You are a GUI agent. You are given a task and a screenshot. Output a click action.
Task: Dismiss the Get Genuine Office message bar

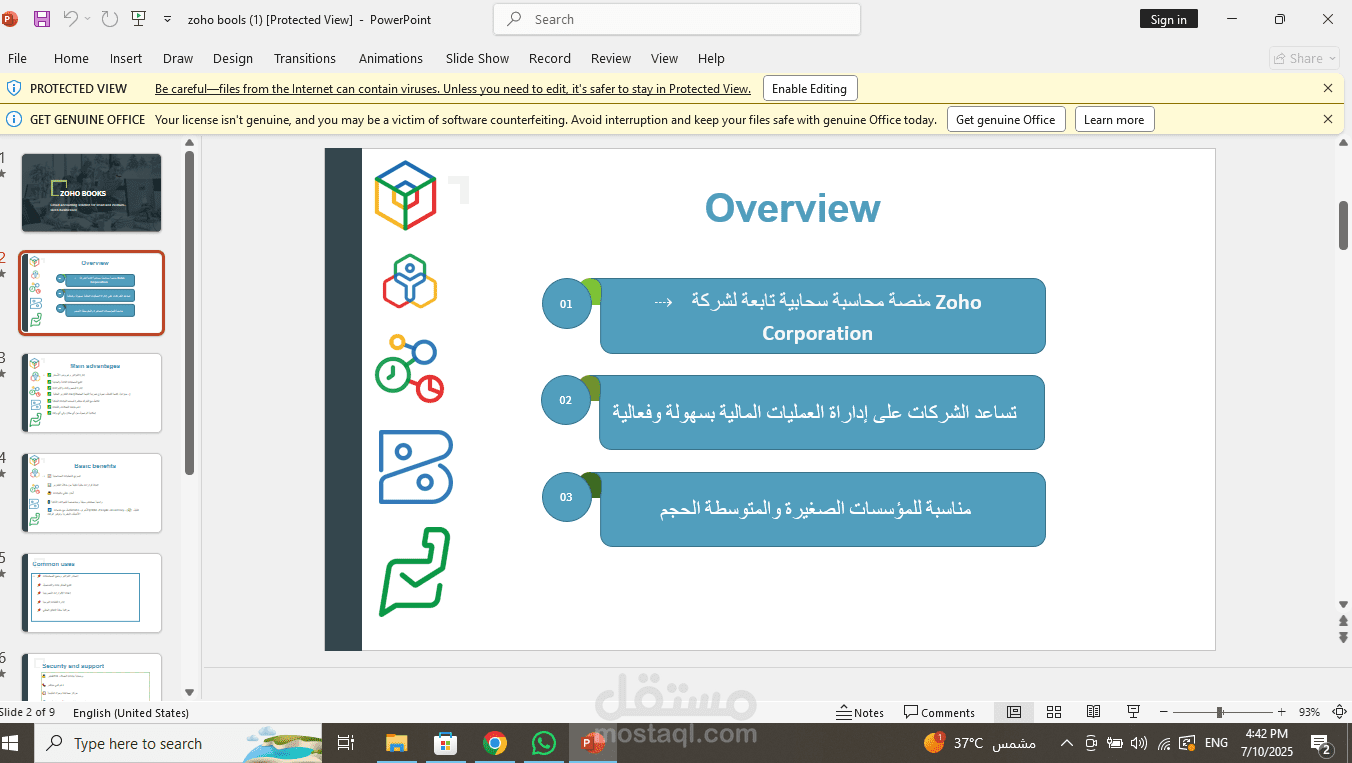point(1328,119)
